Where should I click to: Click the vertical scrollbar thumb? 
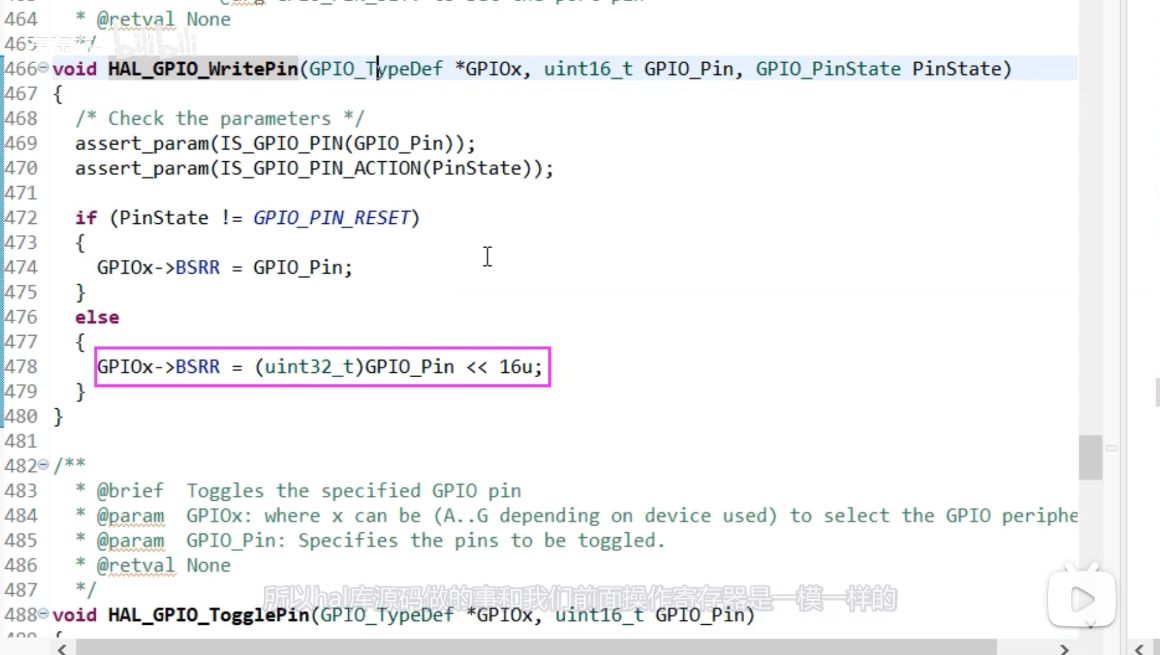(1090, 458)
